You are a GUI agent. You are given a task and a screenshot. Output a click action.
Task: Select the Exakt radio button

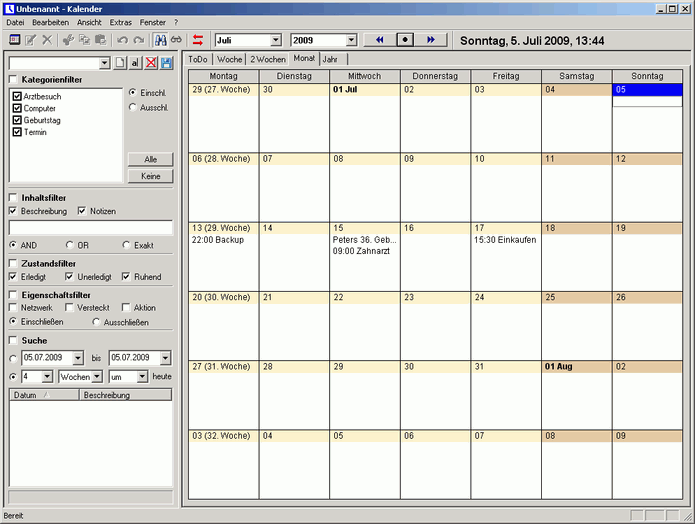(126, 245)
